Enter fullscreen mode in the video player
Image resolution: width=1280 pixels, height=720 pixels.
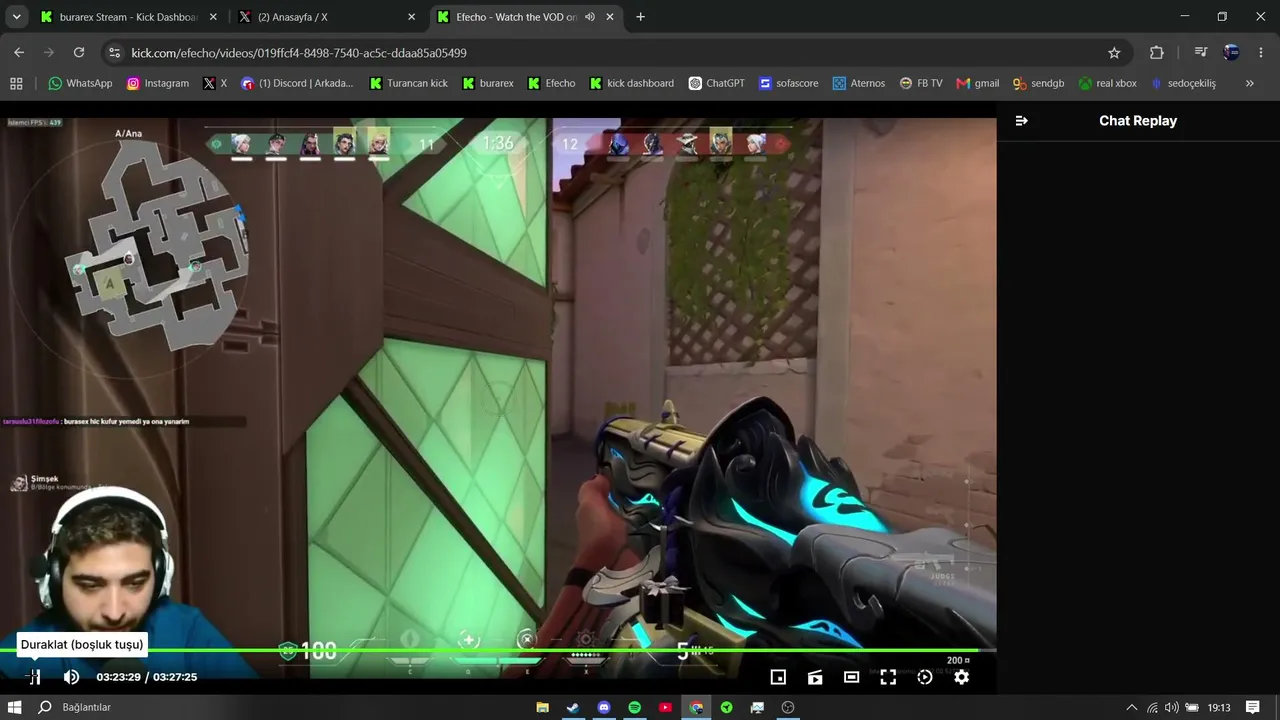click(888, 677)
